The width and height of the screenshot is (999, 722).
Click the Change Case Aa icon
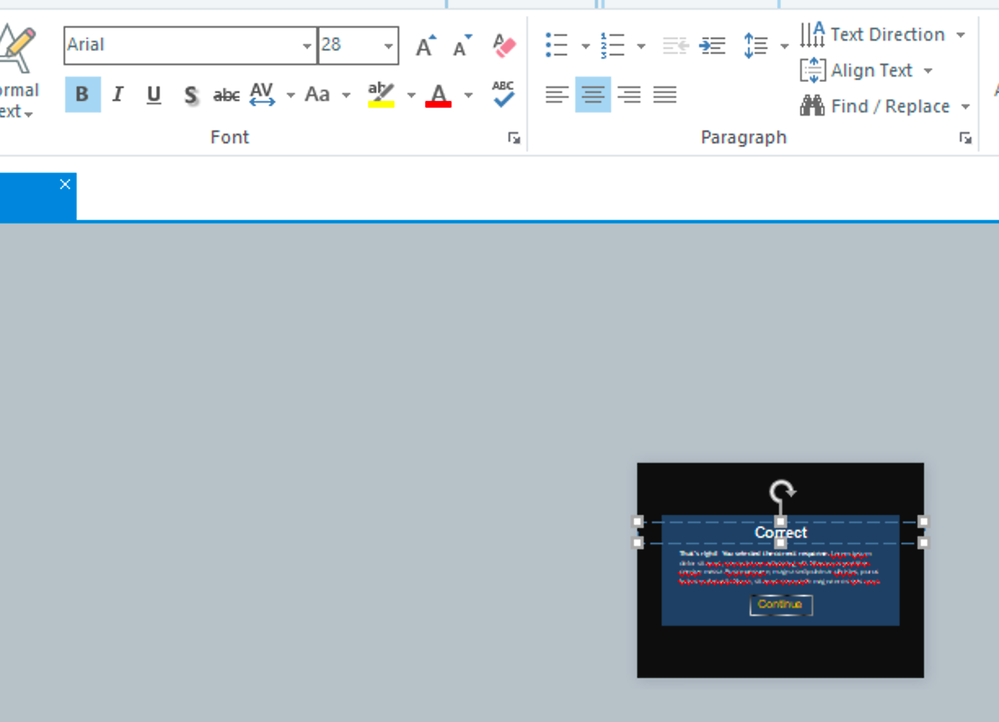tap(317, 95)
